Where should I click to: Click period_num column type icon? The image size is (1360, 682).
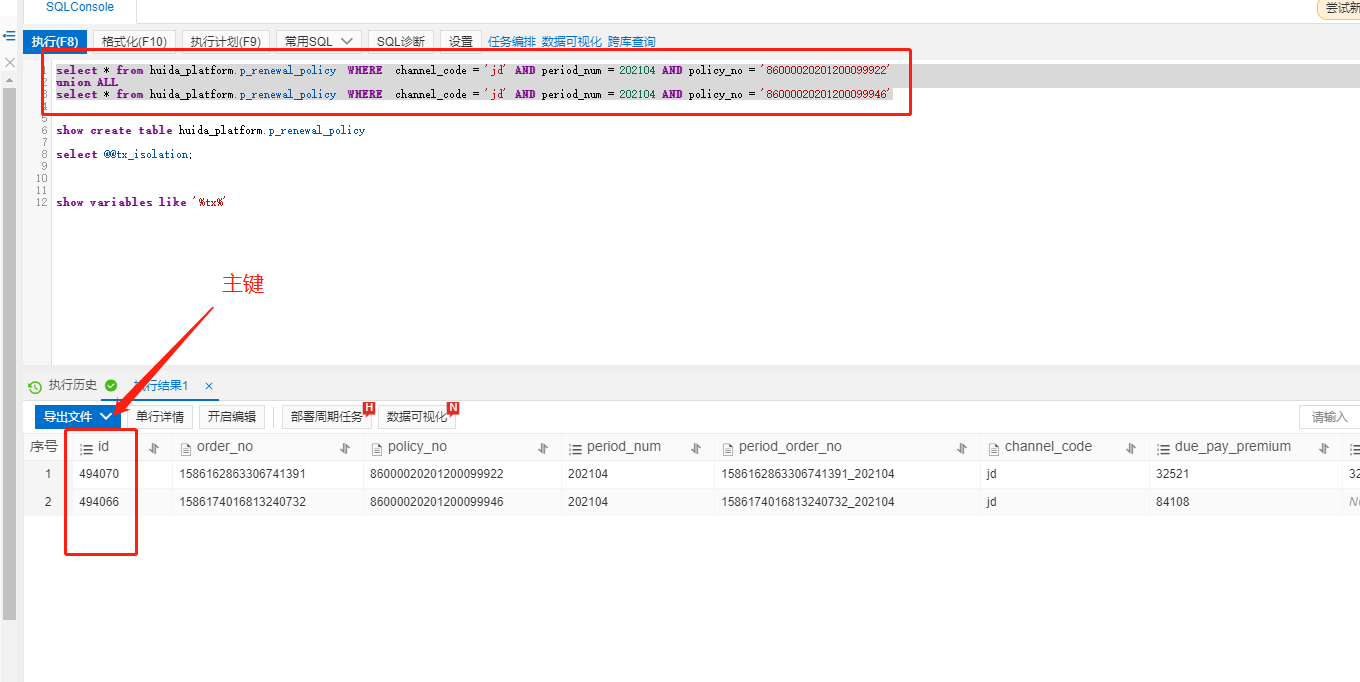coord(575,449)
